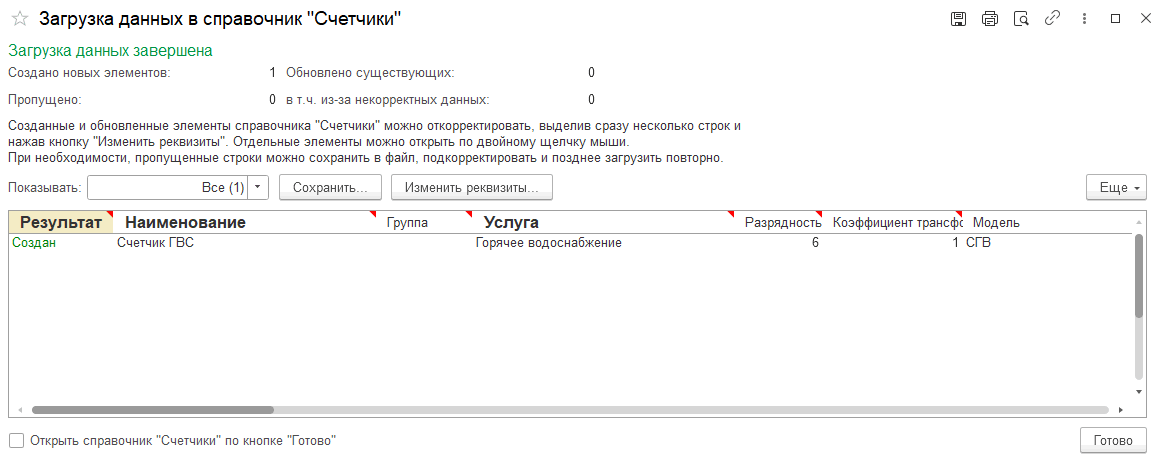Click the 'Пропущено:' label
Screen dimensions: 1158x462
tap(44, 99)
